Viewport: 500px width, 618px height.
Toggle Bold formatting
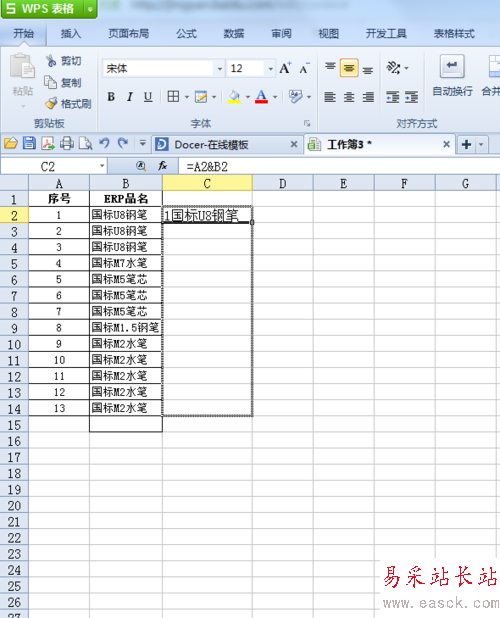point(111,97)
